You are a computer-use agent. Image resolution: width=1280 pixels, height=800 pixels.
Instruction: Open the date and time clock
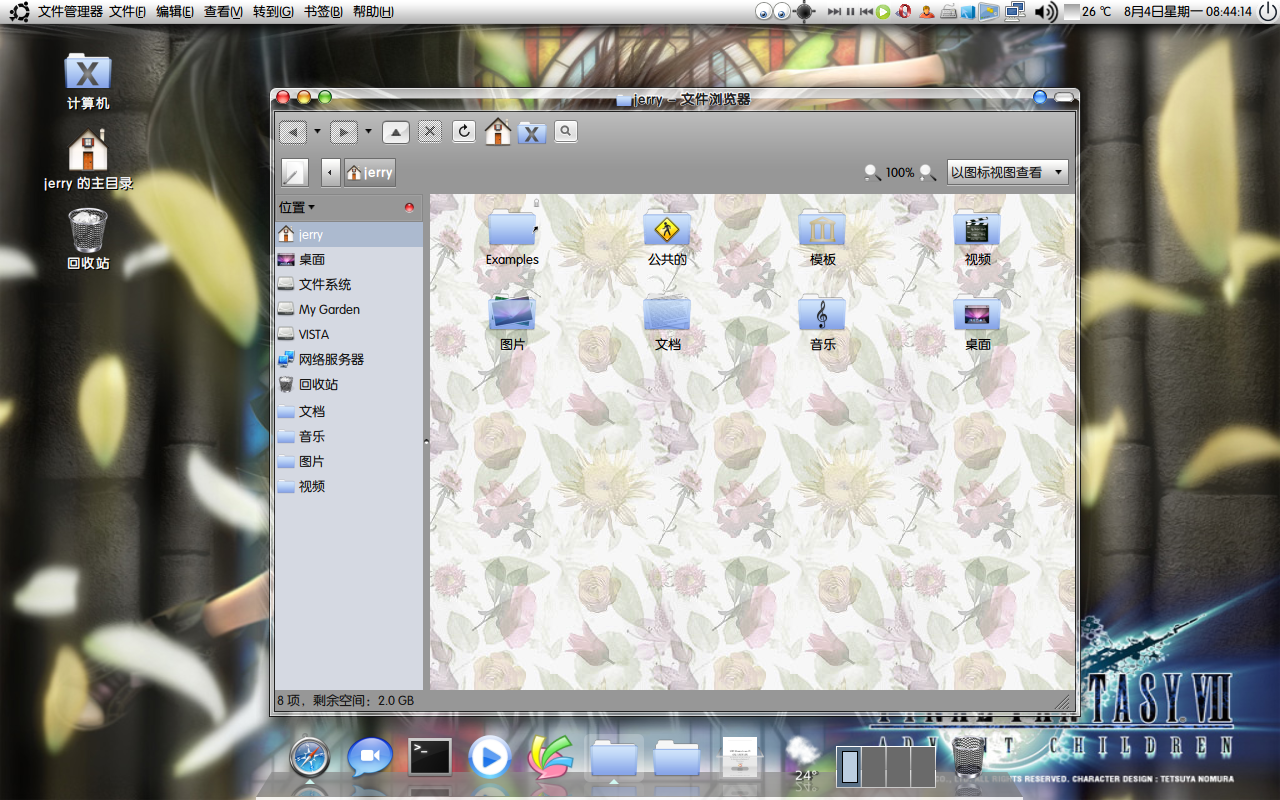point(1188,12)
